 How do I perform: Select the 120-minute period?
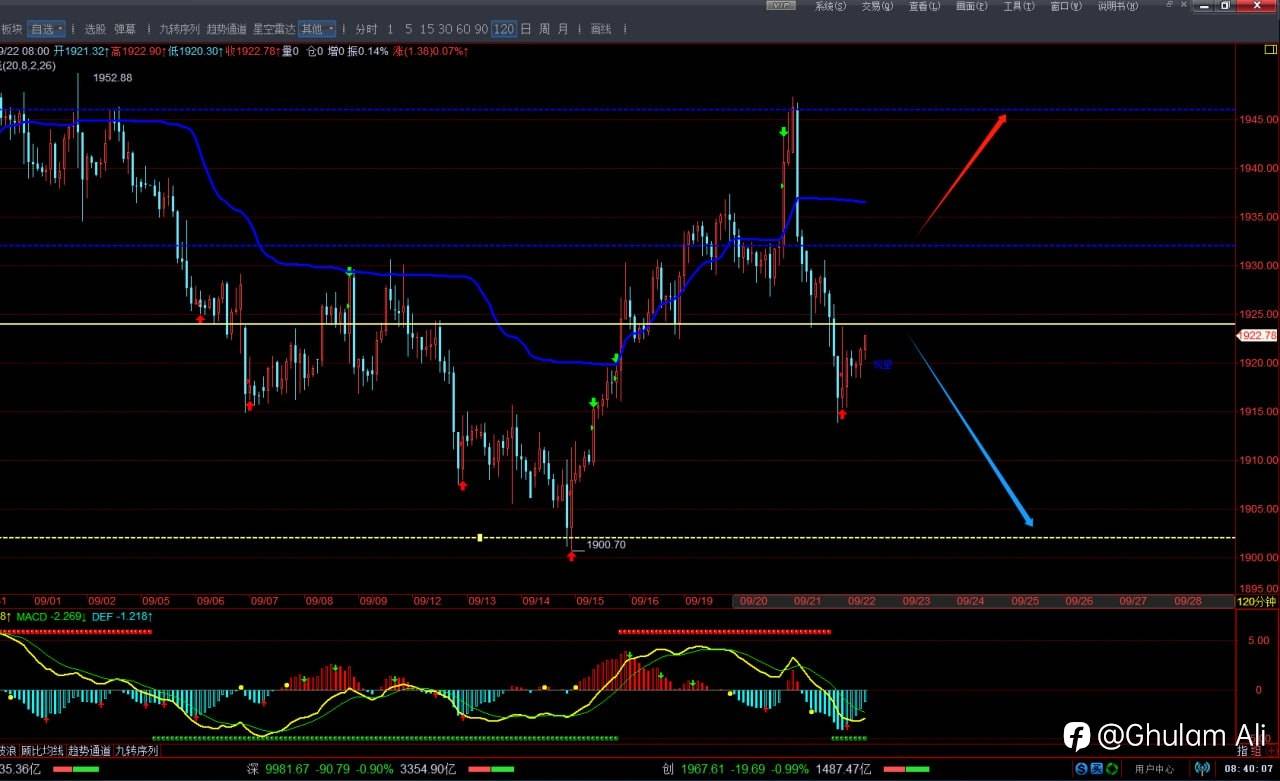click(504, 29)
